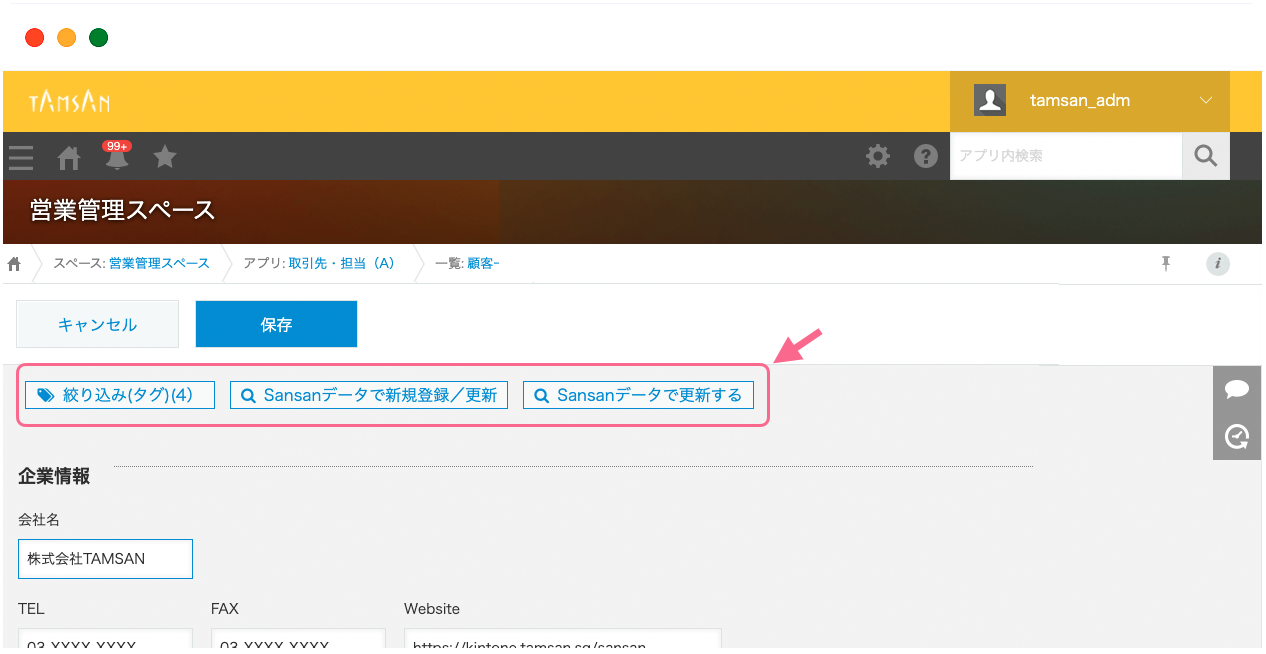Viewport: 1266px width, 654px height.
Task: Open the notifications bell
Action: tap(117, 158)
